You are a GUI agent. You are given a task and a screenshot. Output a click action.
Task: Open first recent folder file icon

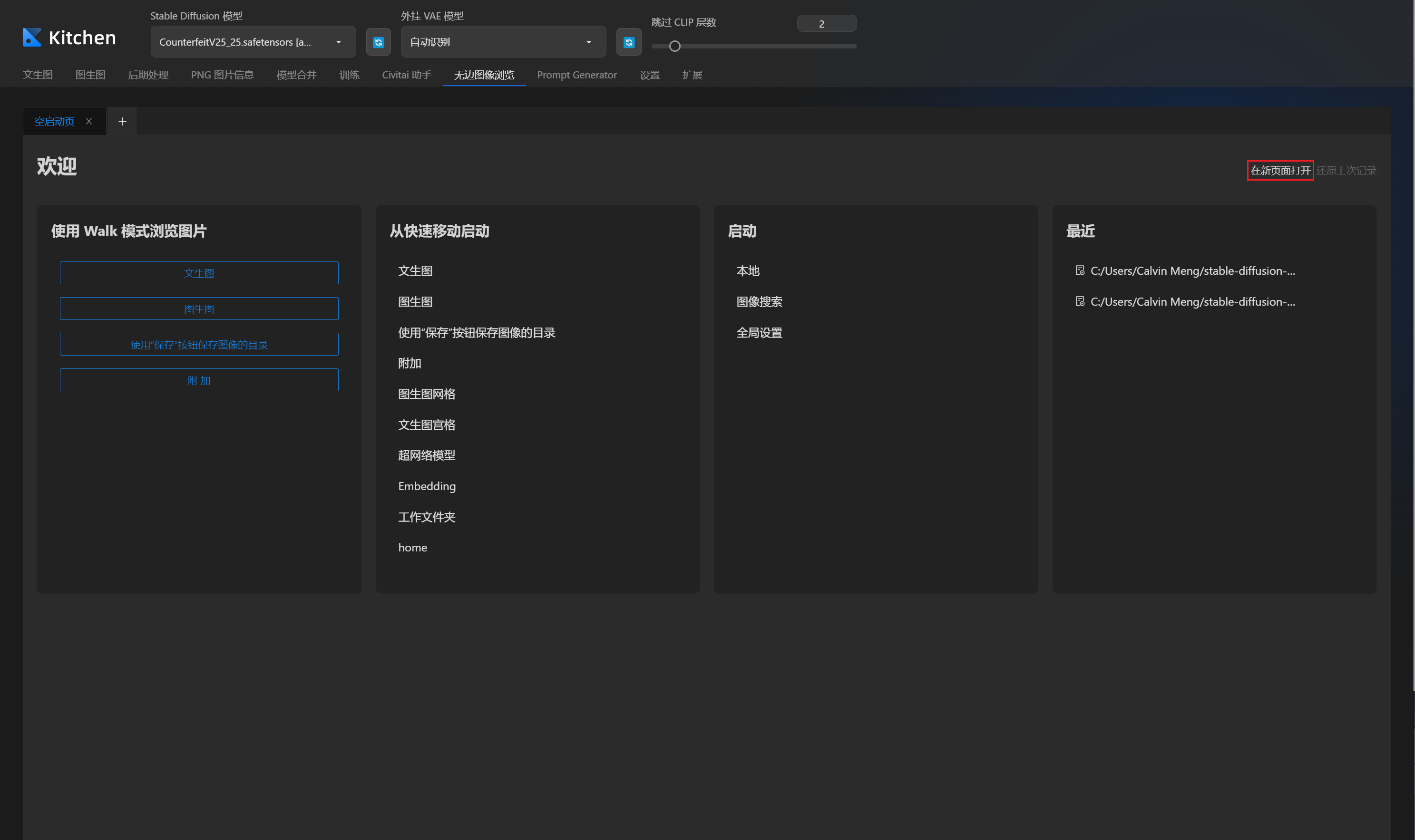click(1080, 270)
